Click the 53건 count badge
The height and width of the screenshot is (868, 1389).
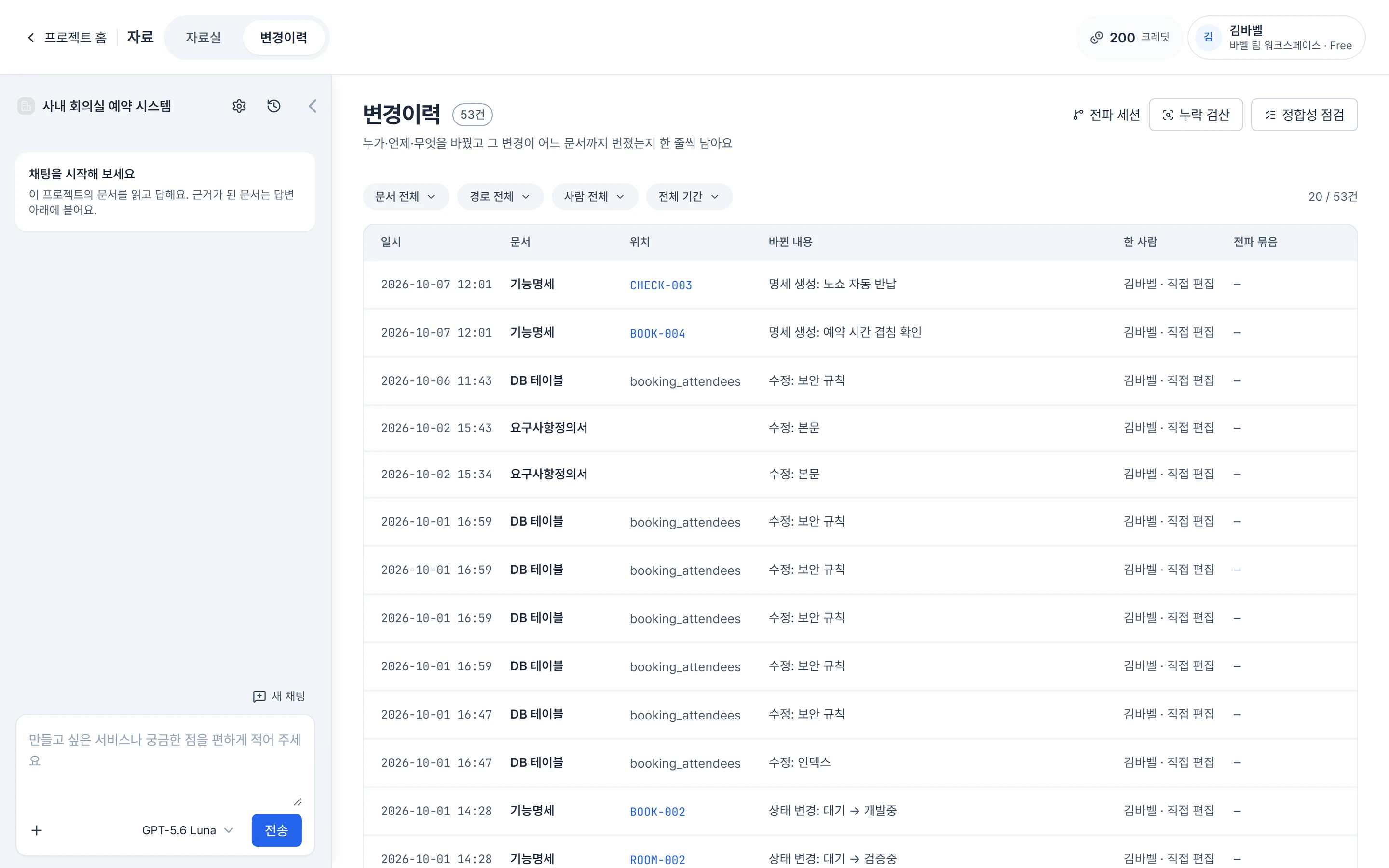[x=472, y=115]
